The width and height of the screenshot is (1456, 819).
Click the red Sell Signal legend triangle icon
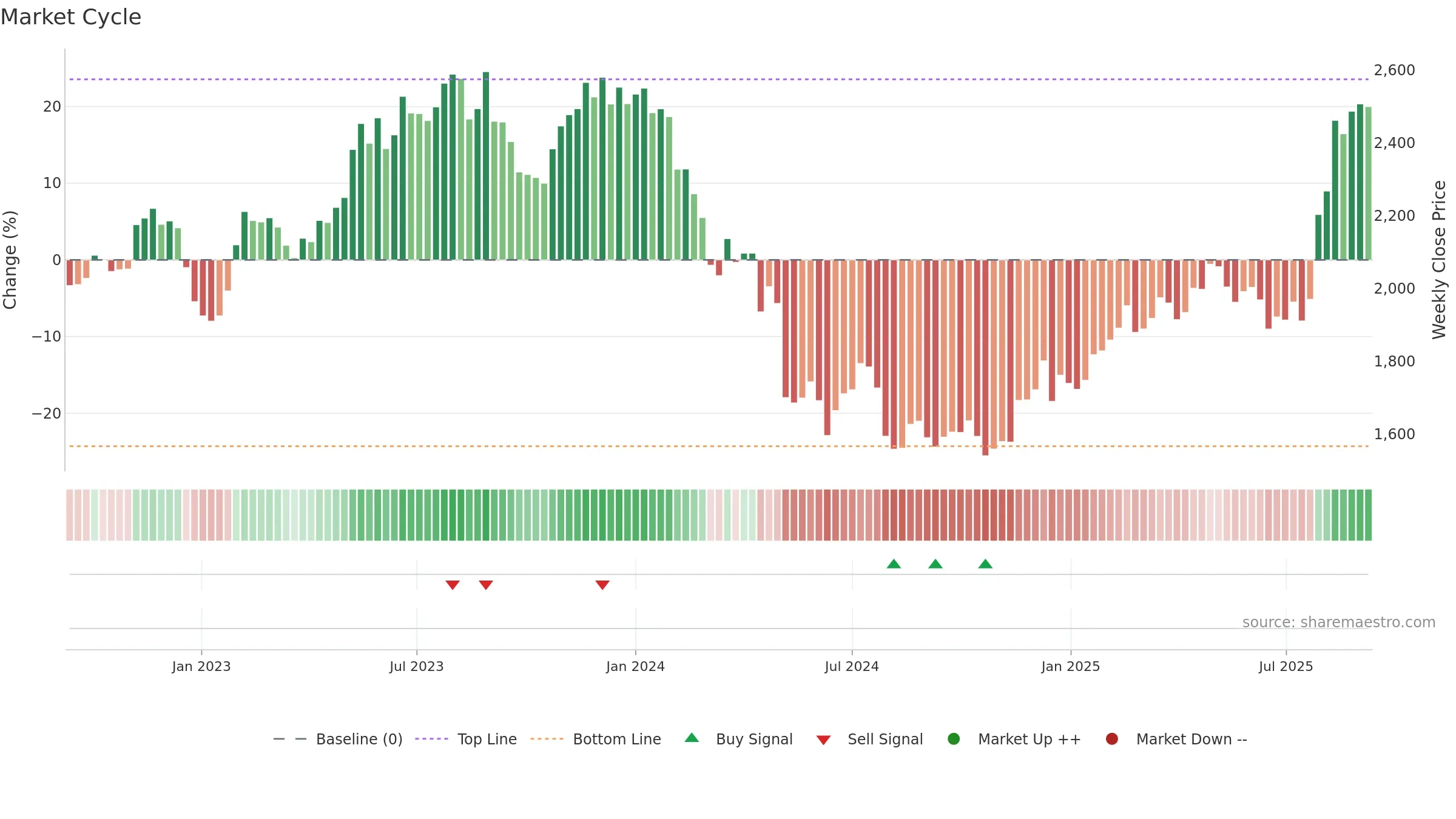[x=823, y=740]
